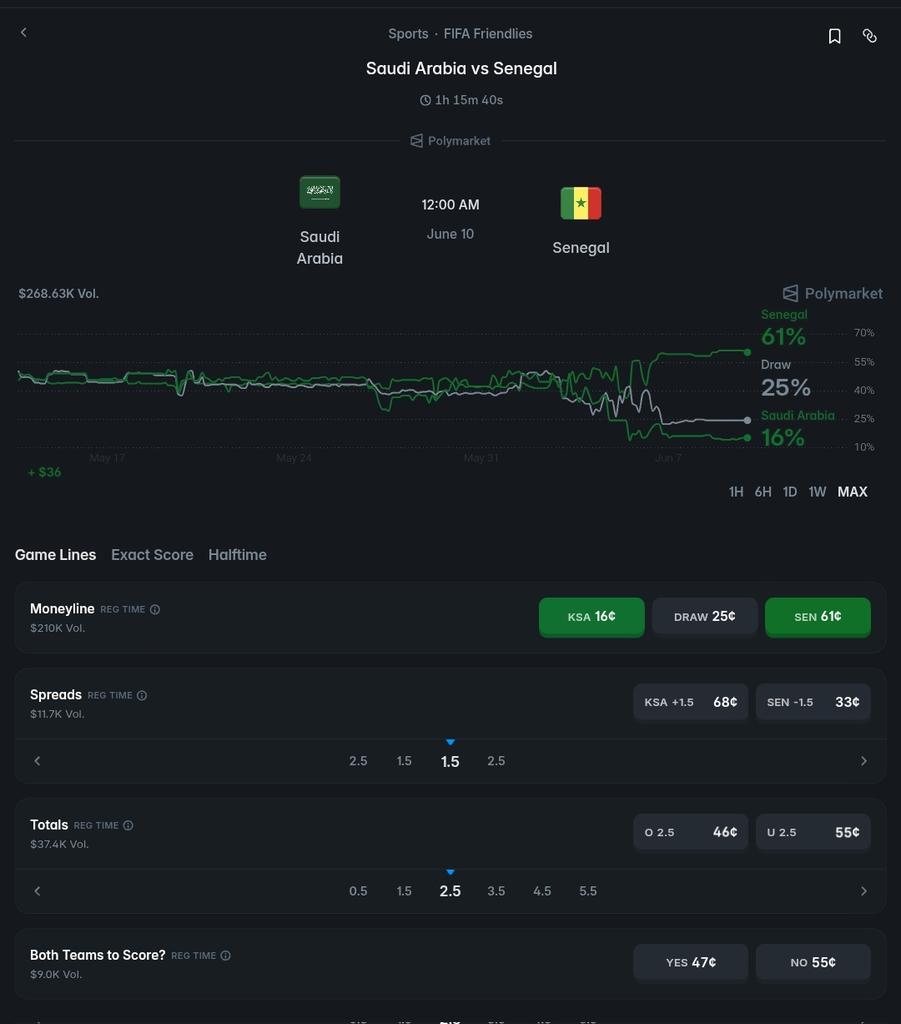The height and width of the screenshot is (1024, 901).
Task: Click the Draw 25% chart label
Action: coord(785,379)
